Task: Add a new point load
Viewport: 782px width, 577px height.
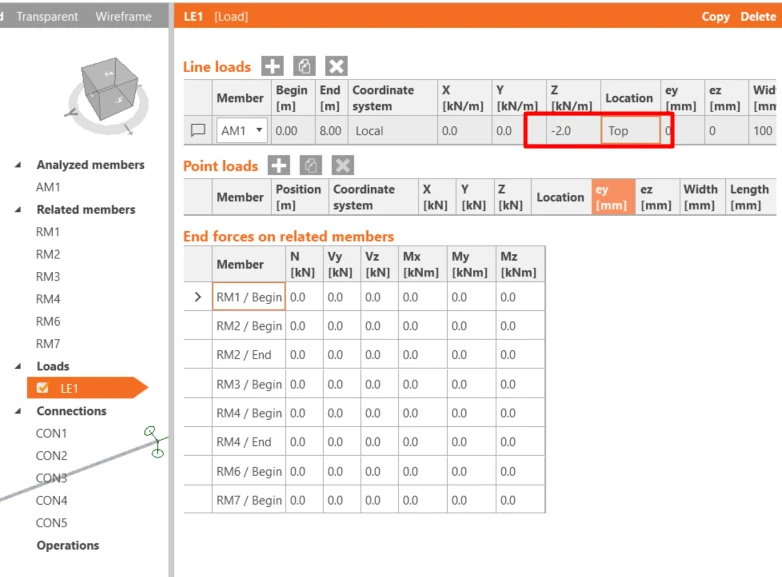Action: 279,166
